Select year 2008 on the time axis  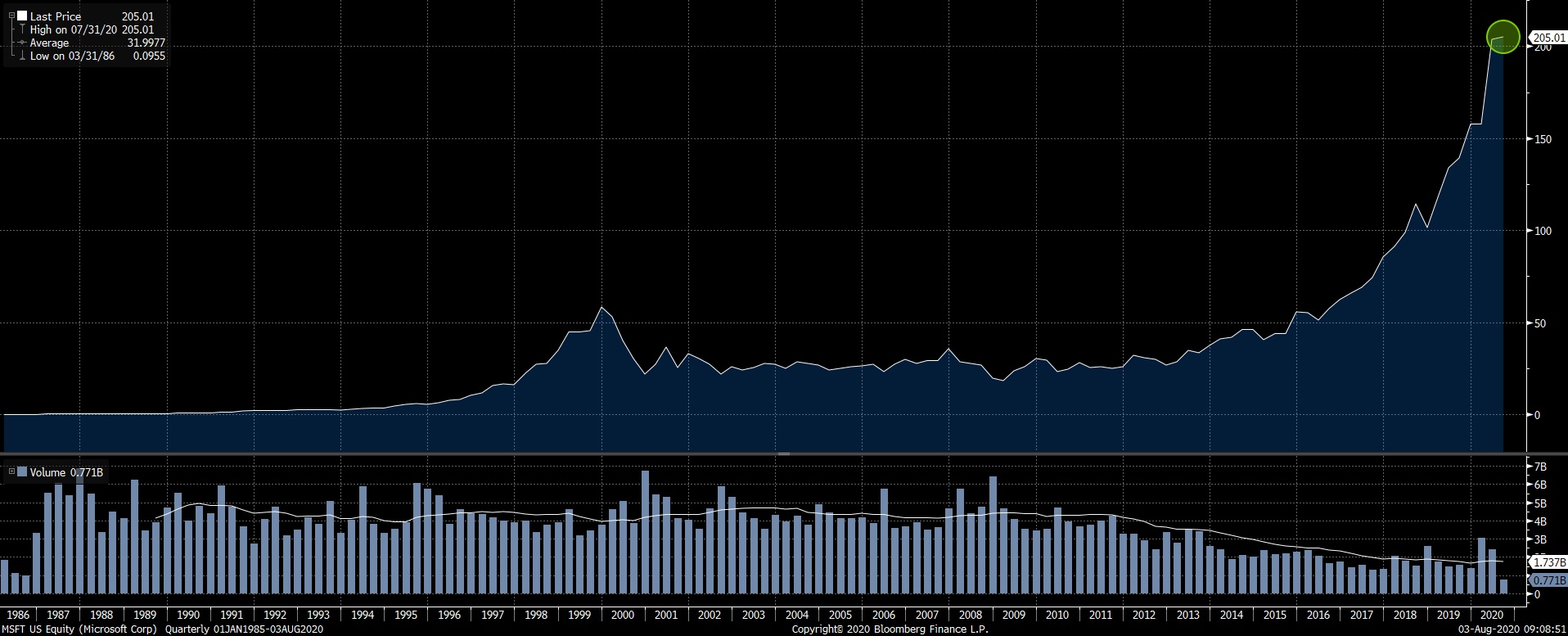[970, 615]
